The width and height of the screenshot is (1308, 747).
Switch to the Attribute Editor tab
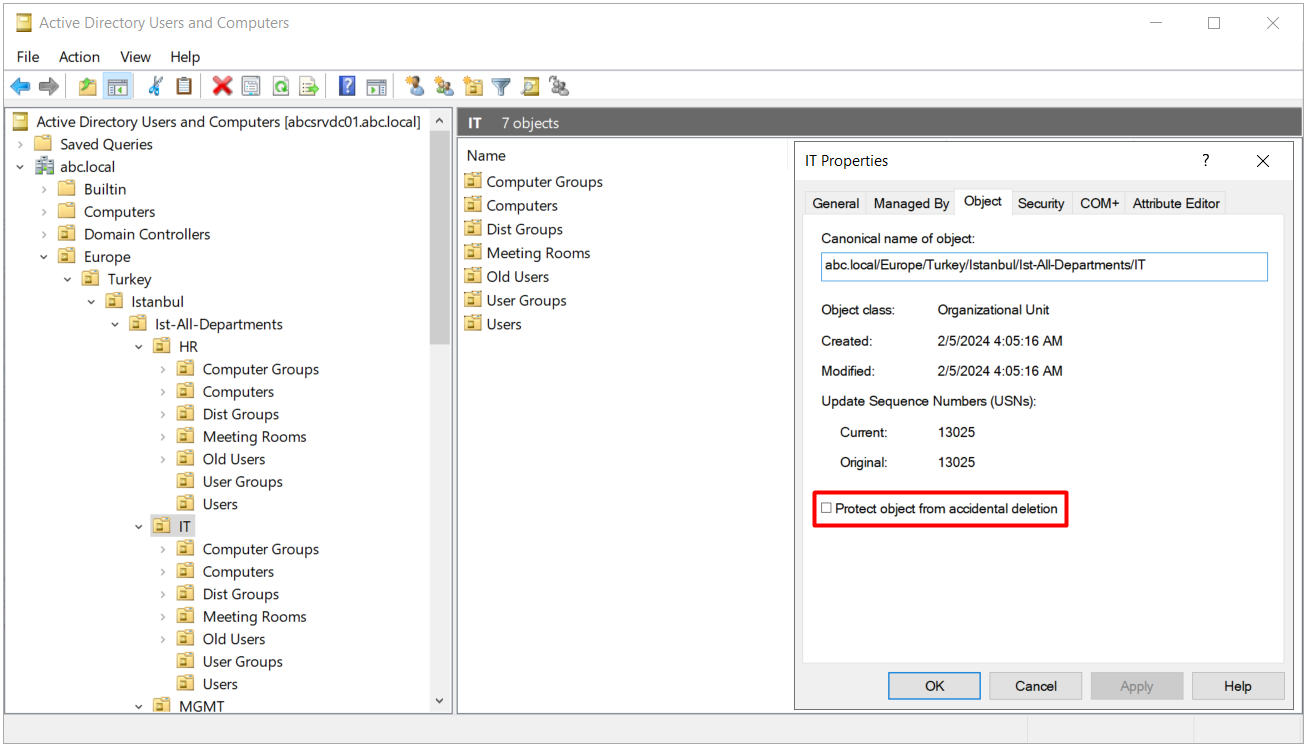(x=1176, y=203)
